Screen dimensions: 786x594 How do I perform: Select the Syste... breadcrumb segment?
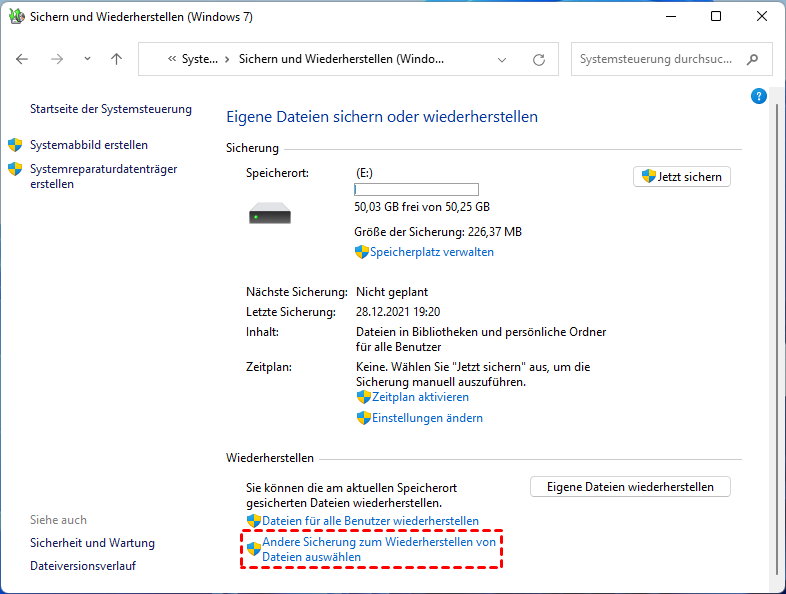200,59
